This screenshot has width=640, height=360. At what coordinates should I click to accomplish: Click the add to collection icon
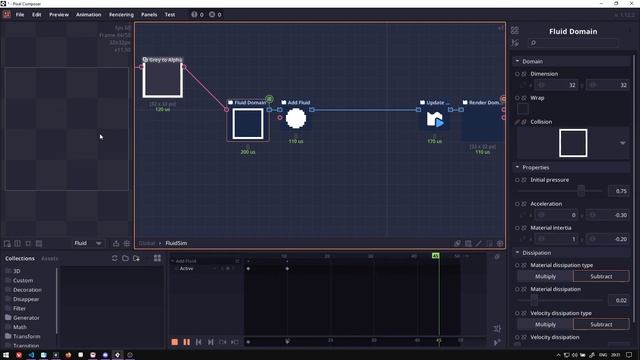click(x=136, y=258)
